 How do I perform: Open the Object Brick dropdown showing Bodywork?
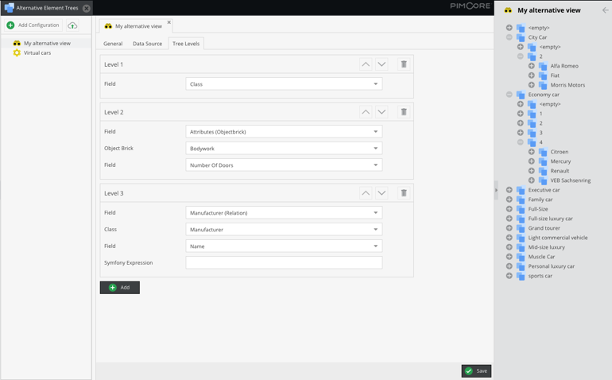pos(284,148)
